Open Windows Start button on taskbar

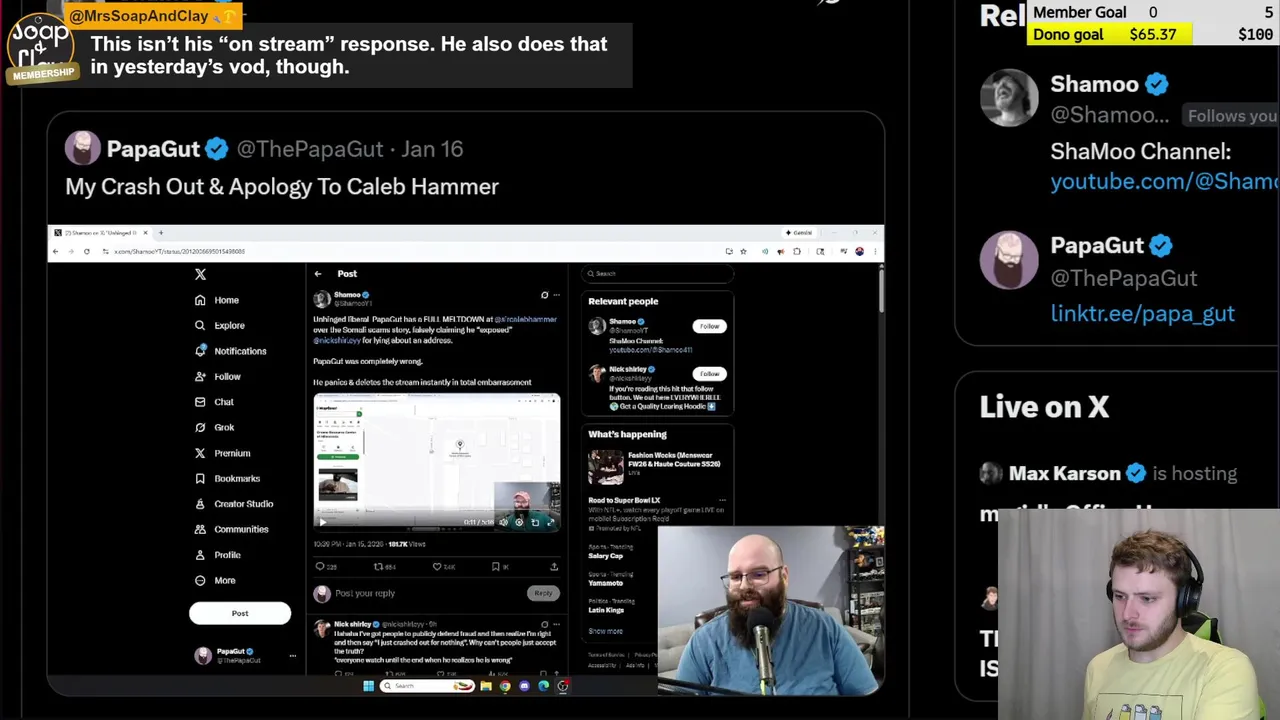pyautogui.click(x=368, y=686)
